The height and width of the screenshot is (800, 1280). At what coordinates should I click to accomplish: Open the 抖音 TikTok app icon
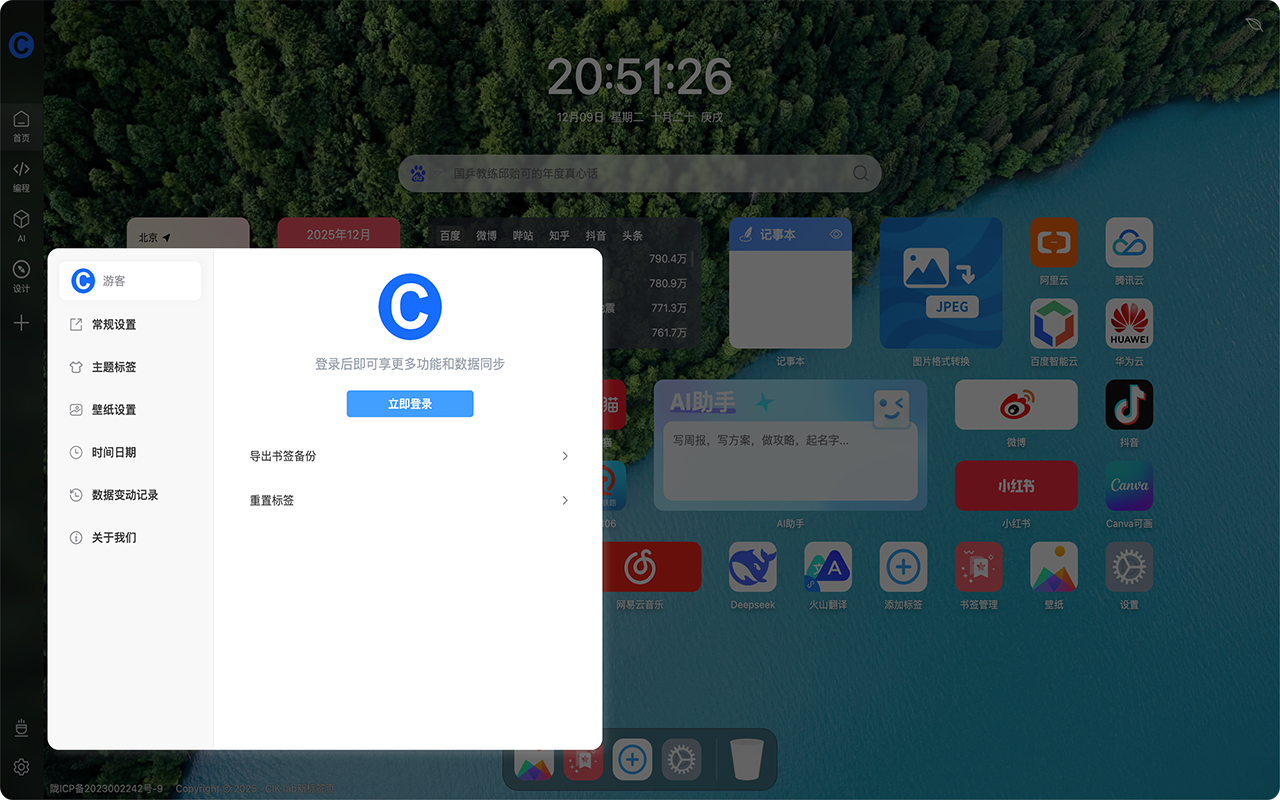click(x=1129, y=405)
